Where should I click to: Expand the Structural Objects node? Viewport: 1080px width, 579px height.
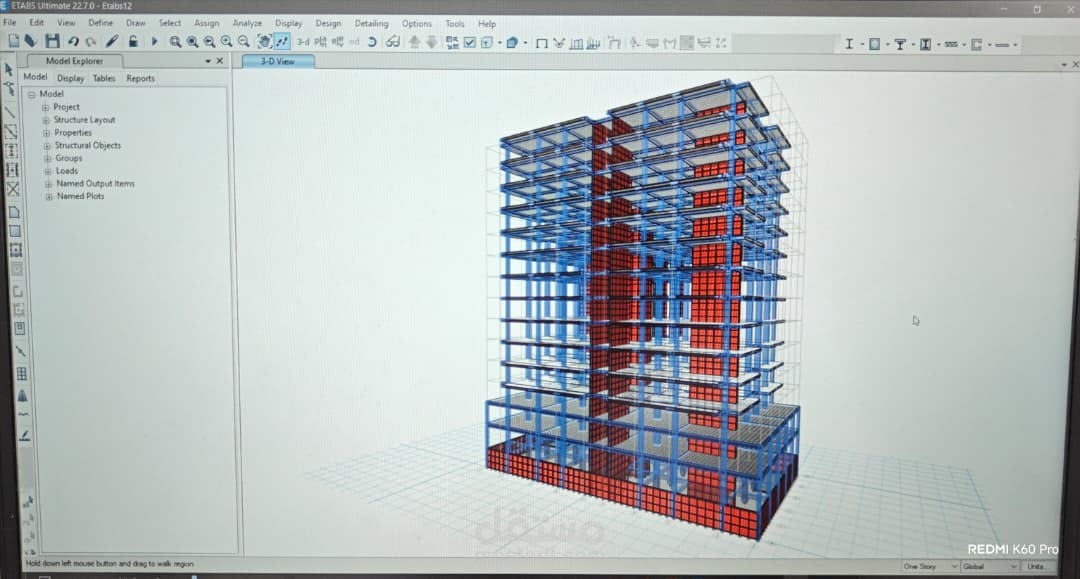pos(47,146)
